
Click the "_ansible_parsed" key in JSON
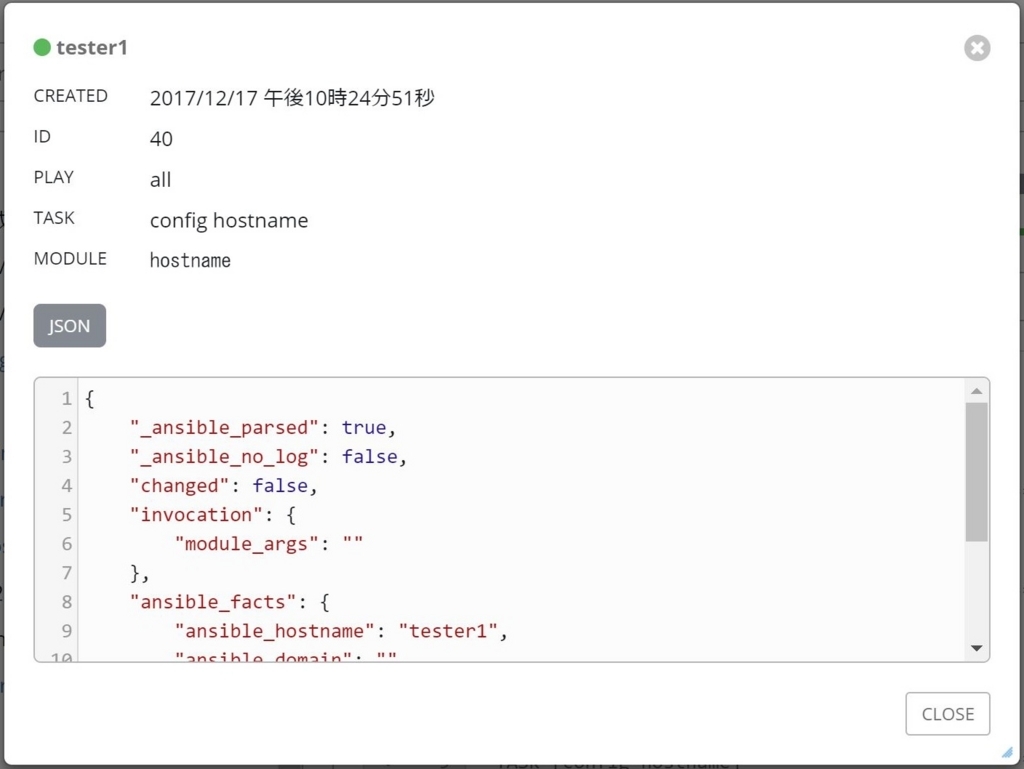pos(224,428)
